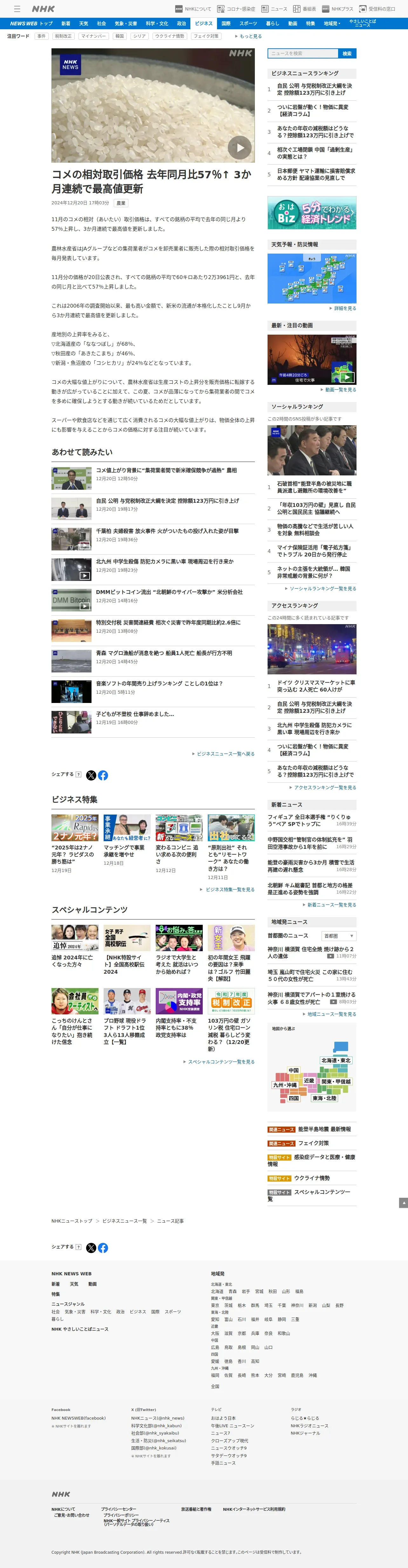Click video icon beside 神奈川 横須賀 住宅全焼 time

tap(330, 956)
